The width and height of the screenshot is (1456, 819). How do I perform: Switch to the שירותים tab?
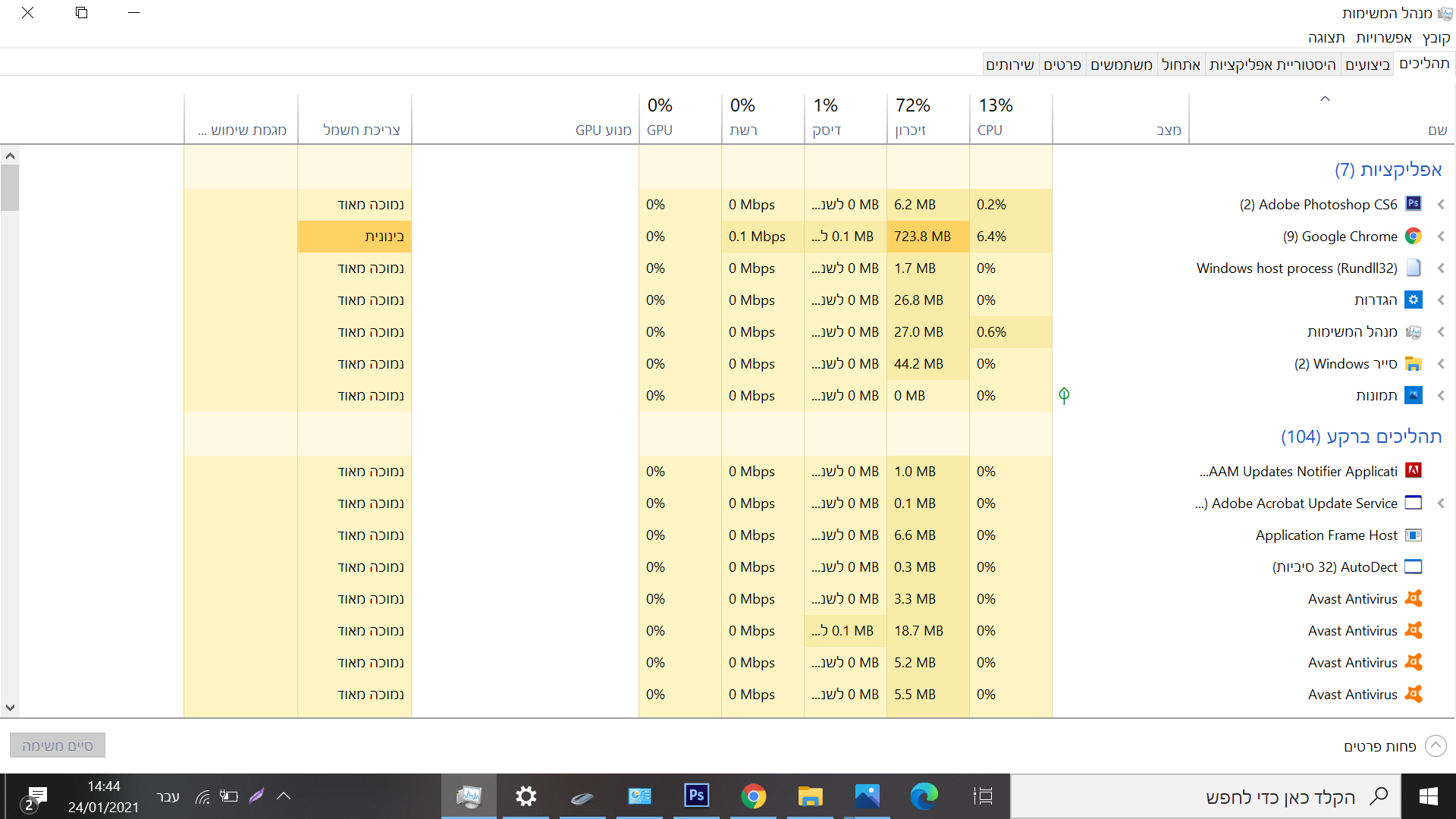[x=1010, y=64]
